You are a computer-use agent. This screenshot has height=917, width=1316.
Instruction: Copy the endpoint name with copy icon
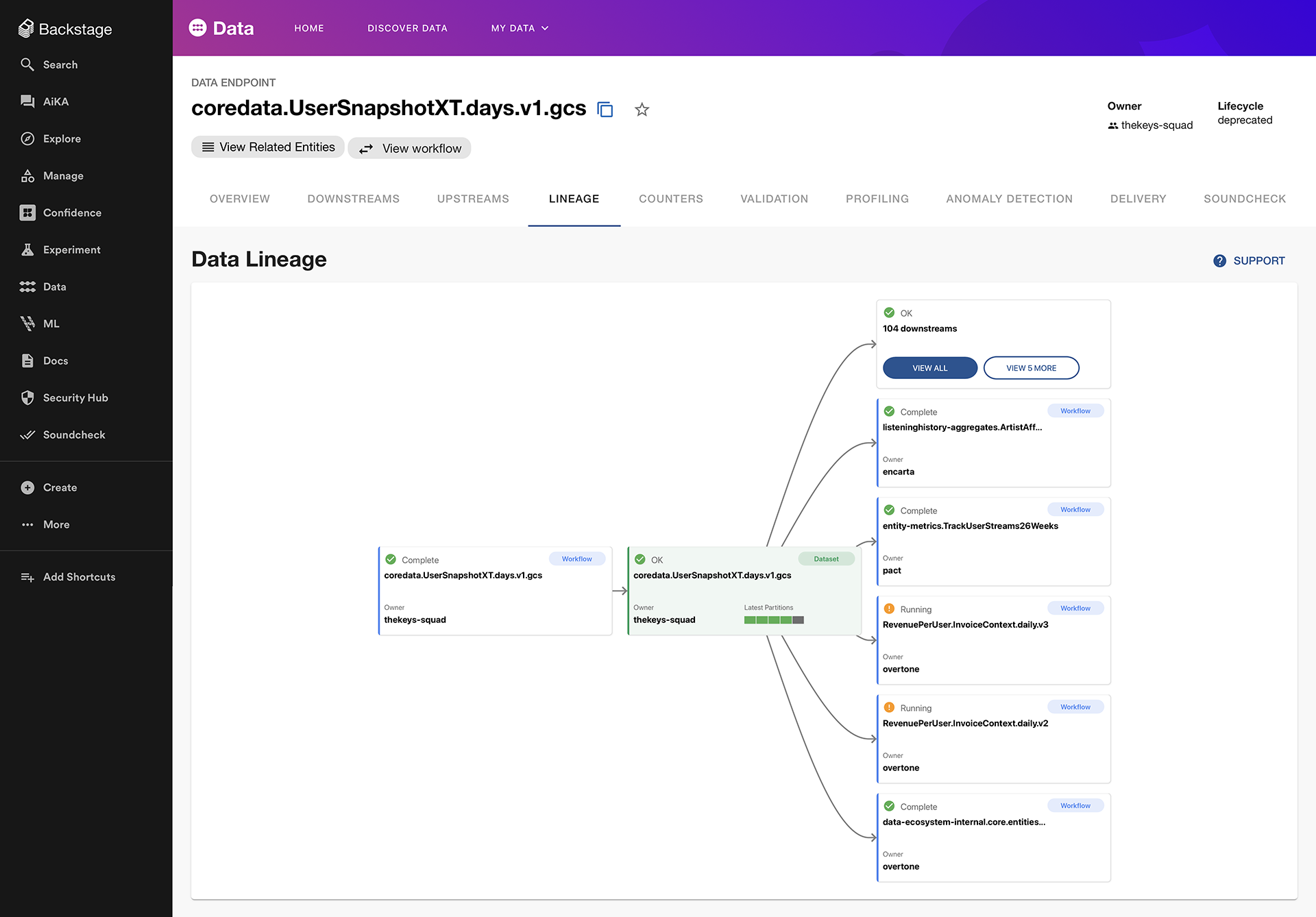[605, 110]
